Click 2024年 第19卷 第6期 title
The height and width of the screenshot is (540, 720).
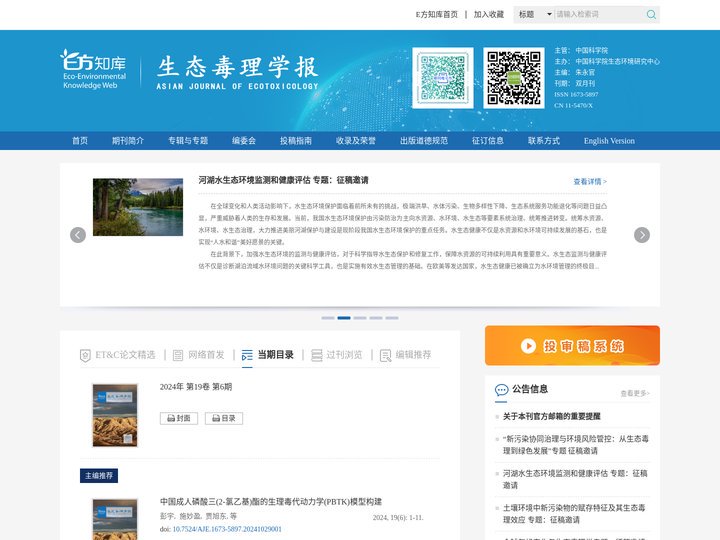pyautogui.click(x=196, y=387)
